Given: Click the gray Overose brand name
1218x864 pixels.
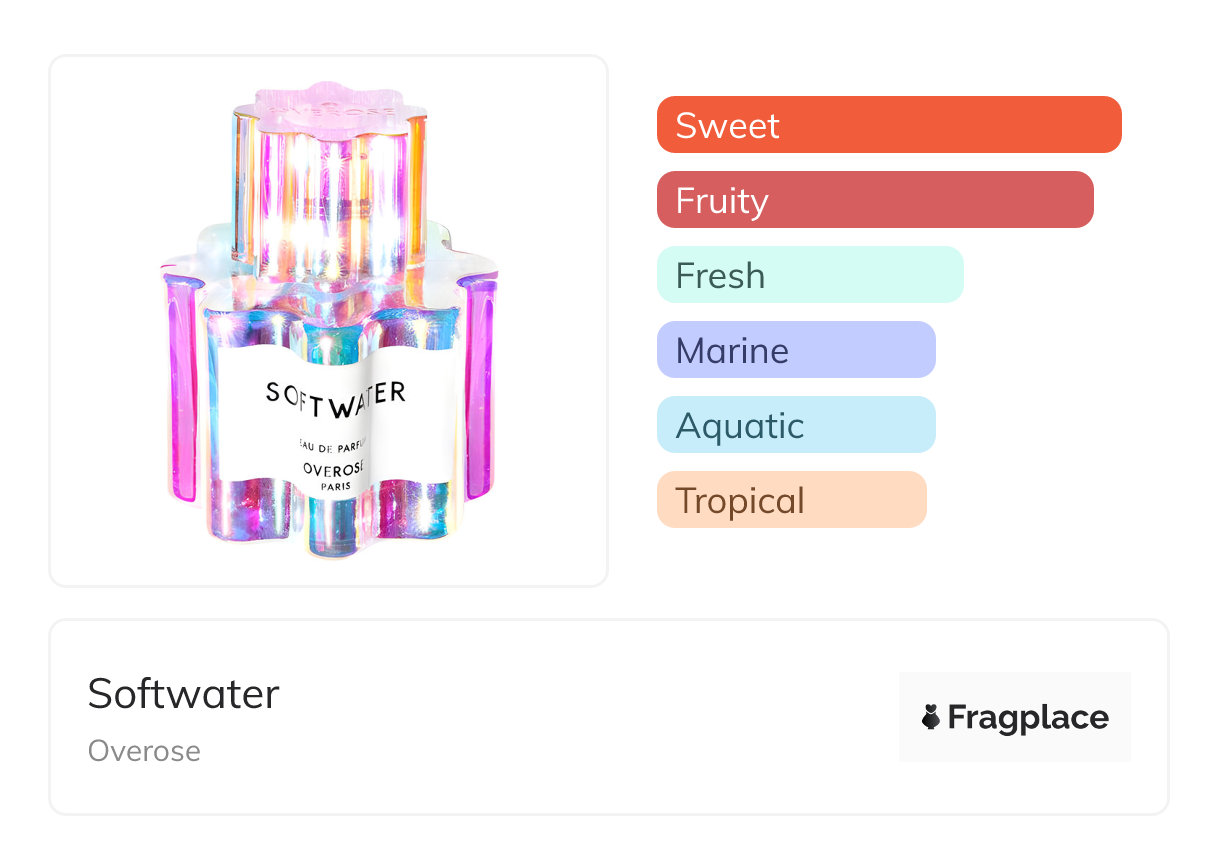Looking at the screenshot, I should [x=144, y=751].
